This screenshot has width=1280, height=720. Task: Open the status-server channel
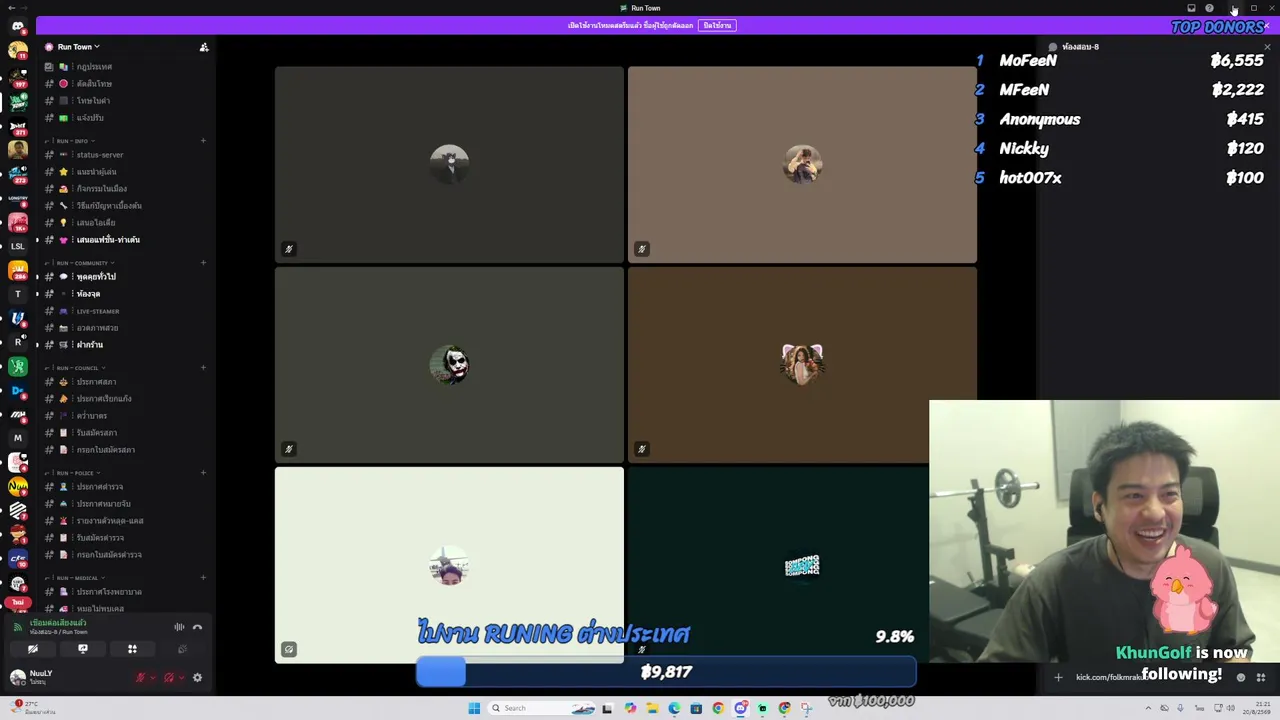point(124,155)
